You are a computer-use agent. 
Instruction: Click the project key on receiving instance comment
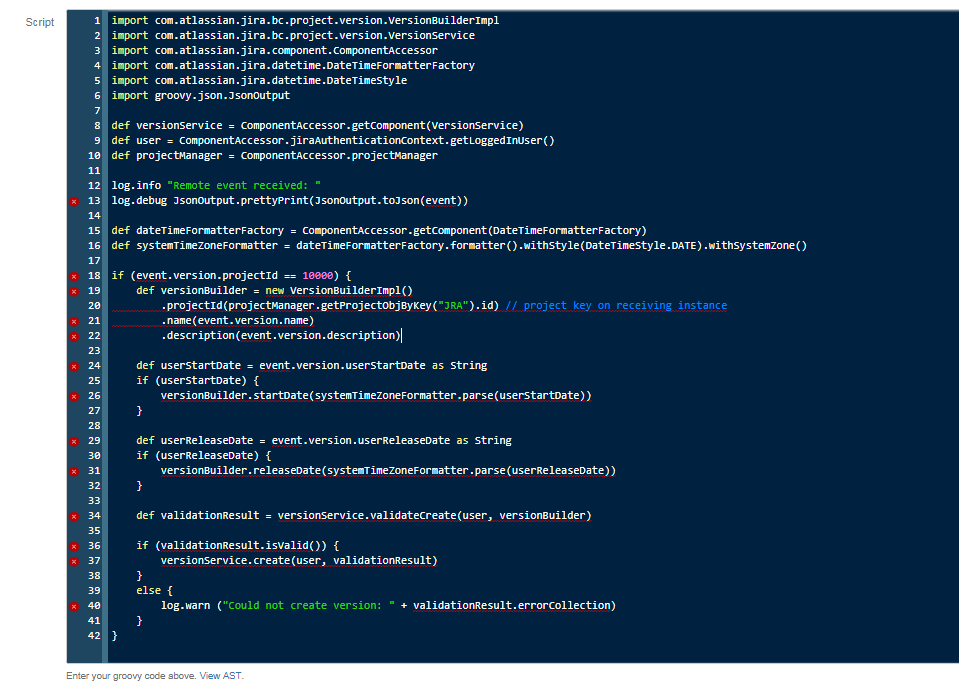(x=616, y=305)
